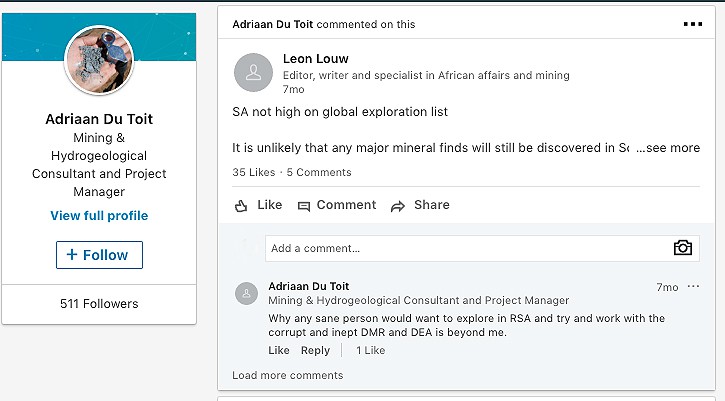This screenshot has height=401, width=725.
Task: Click the Comment speech bubble icon
Action: [x=304, y=206]
